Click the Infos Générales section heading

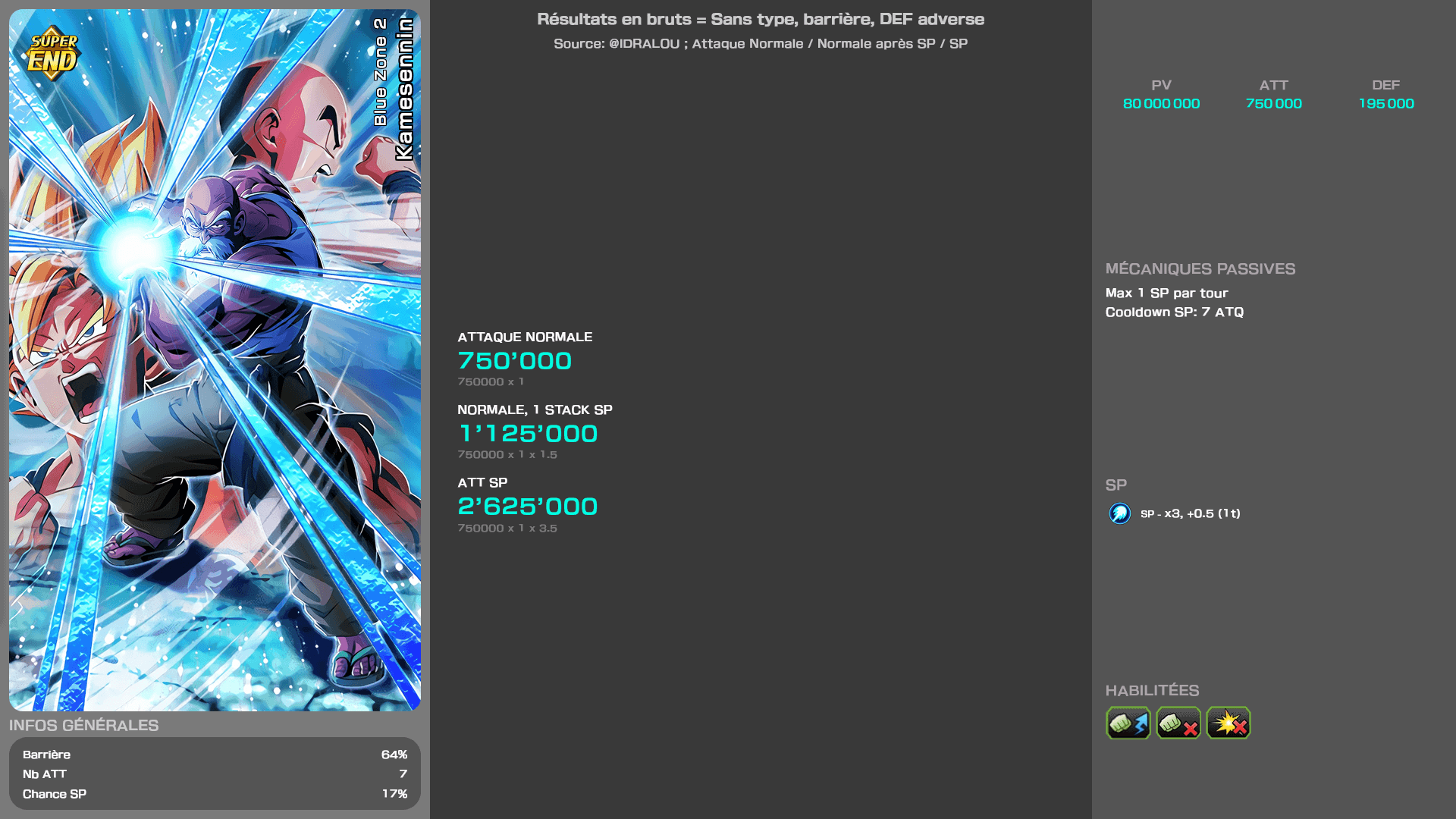tap(83, 726)
